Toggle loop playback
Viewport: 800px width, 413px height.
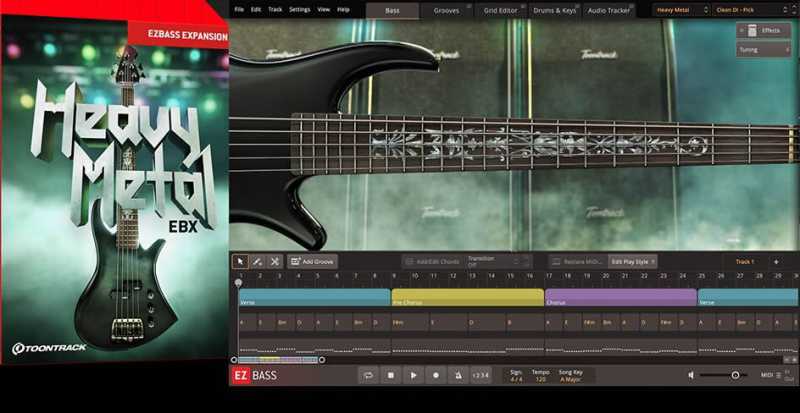coord(368,375)
